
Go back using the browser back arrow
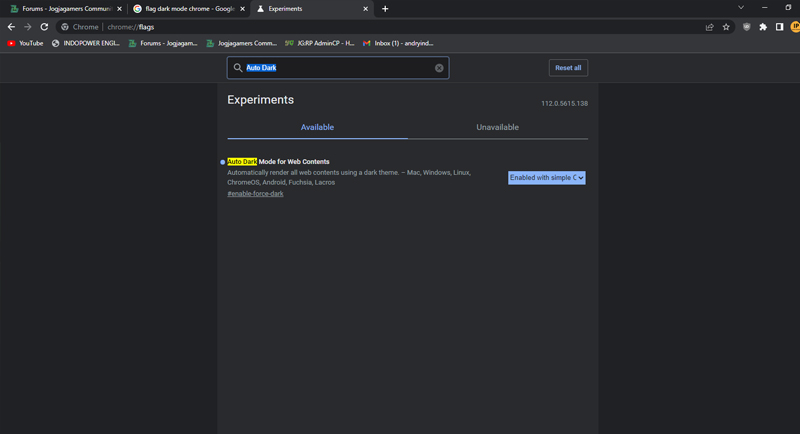pyautogui.click(x=11, y=27)
